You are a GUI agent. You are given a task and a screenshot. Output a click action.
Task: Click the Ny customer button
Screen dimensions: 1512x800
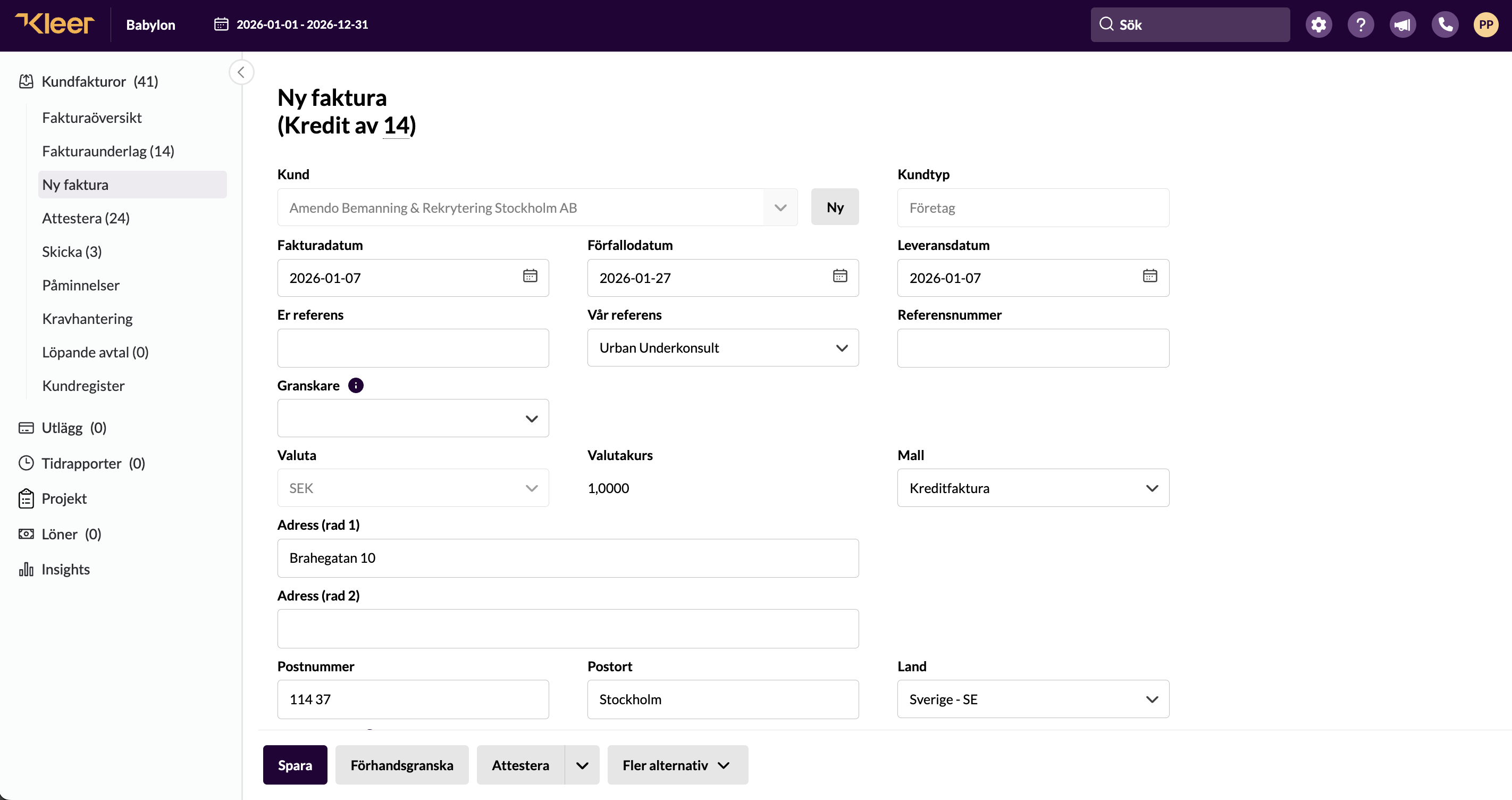pyautogui.click(x=835, y=207)
